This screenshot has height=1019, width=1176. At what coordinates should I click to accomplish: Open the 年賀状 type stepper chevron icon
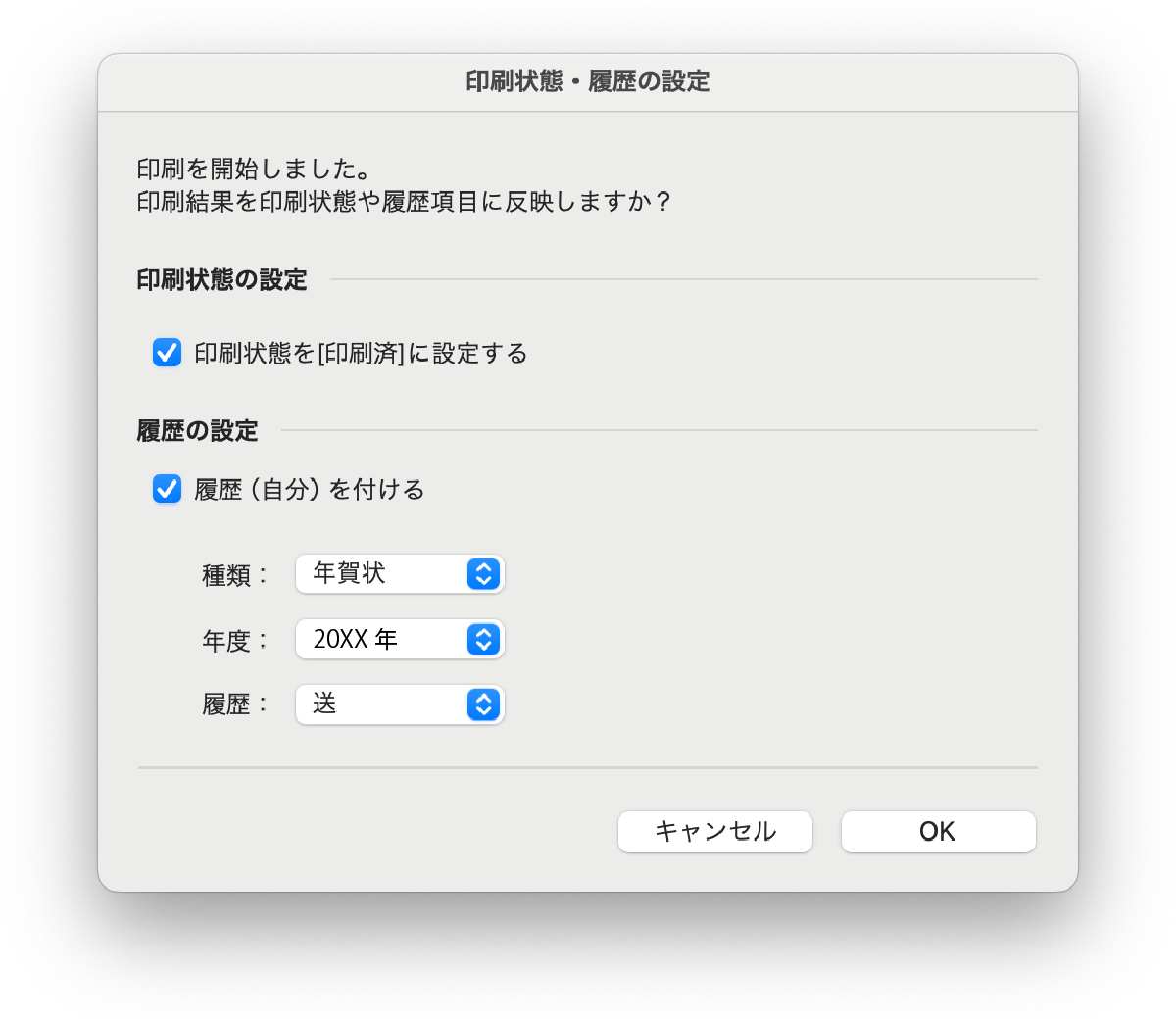[483, 574]
